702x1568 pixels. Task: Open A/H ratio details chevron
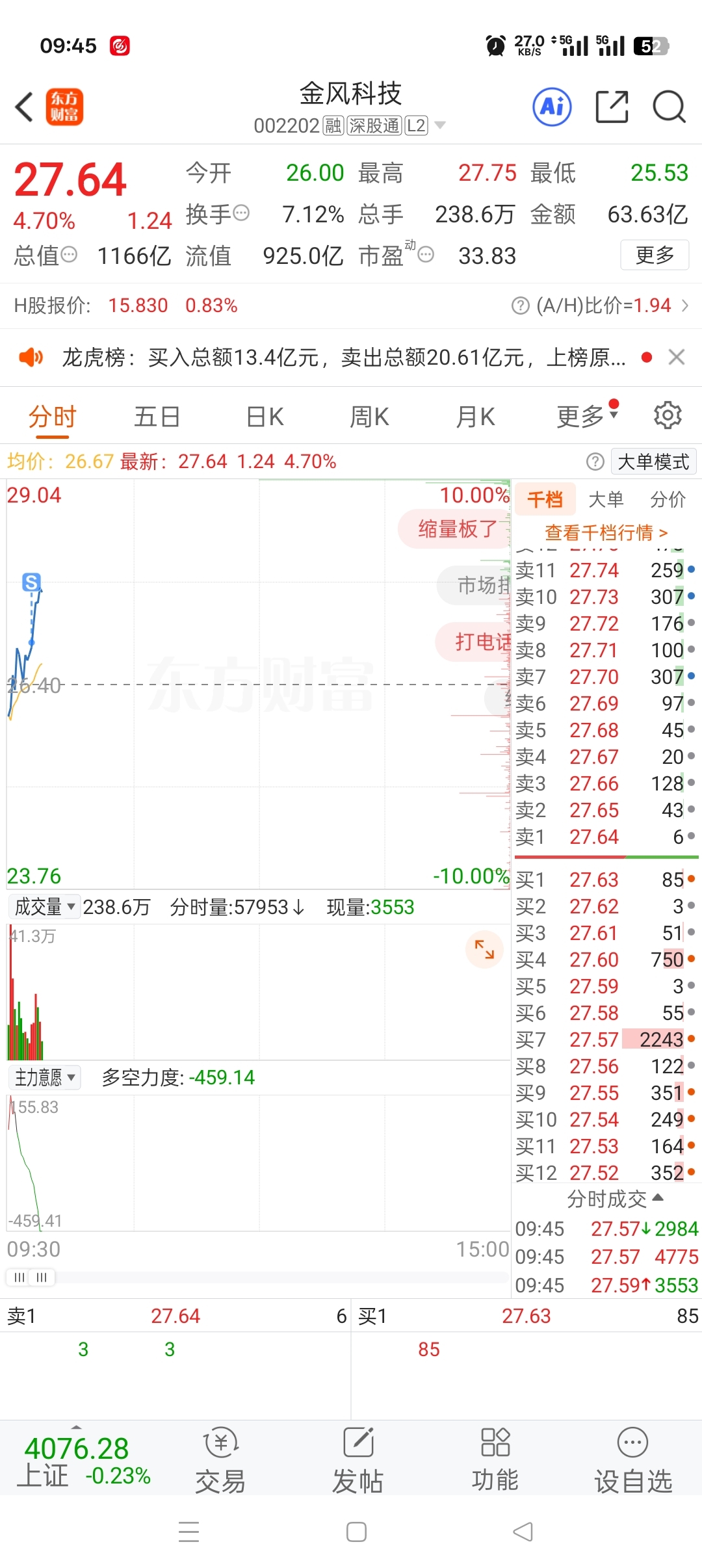coord(684,305)
